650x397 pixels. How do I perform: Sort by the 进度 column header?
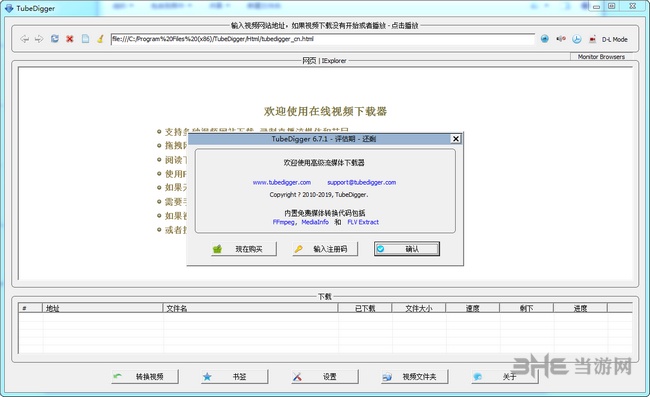coord(580,308)
